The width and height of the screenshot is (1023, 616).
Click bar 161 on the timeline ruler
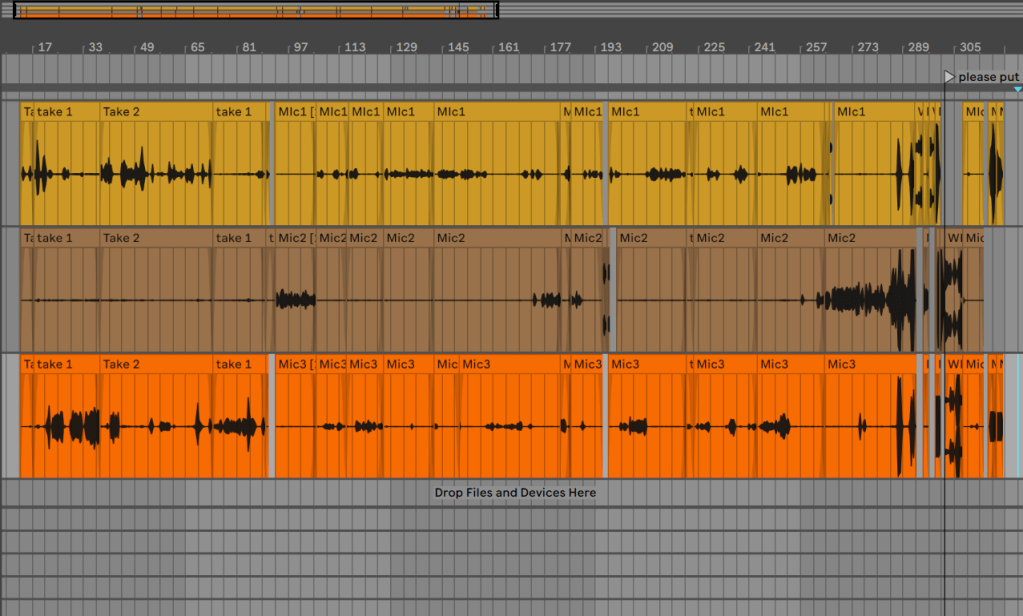(x=508, y=47)
